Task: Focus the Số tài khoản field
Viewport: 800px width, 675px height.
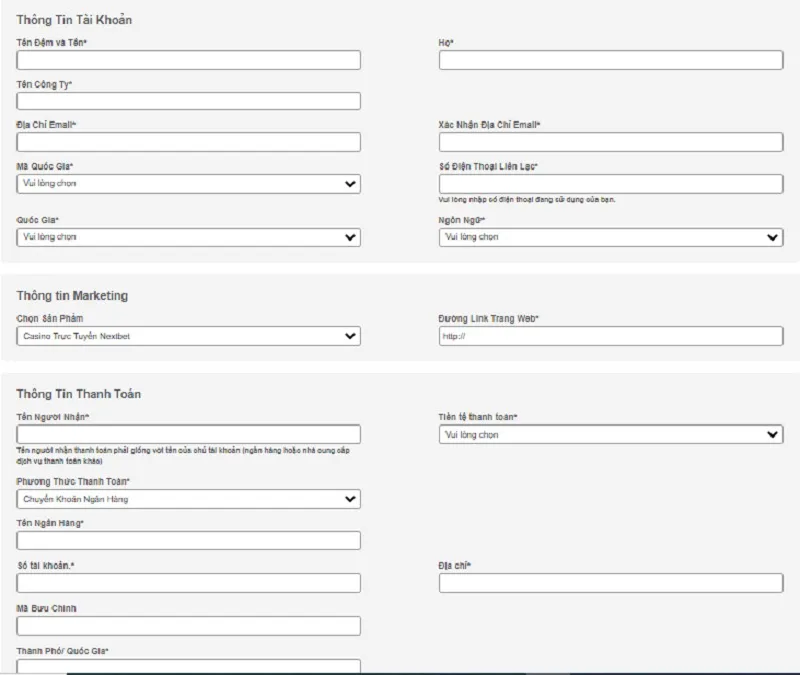Action: click(188, 583)
